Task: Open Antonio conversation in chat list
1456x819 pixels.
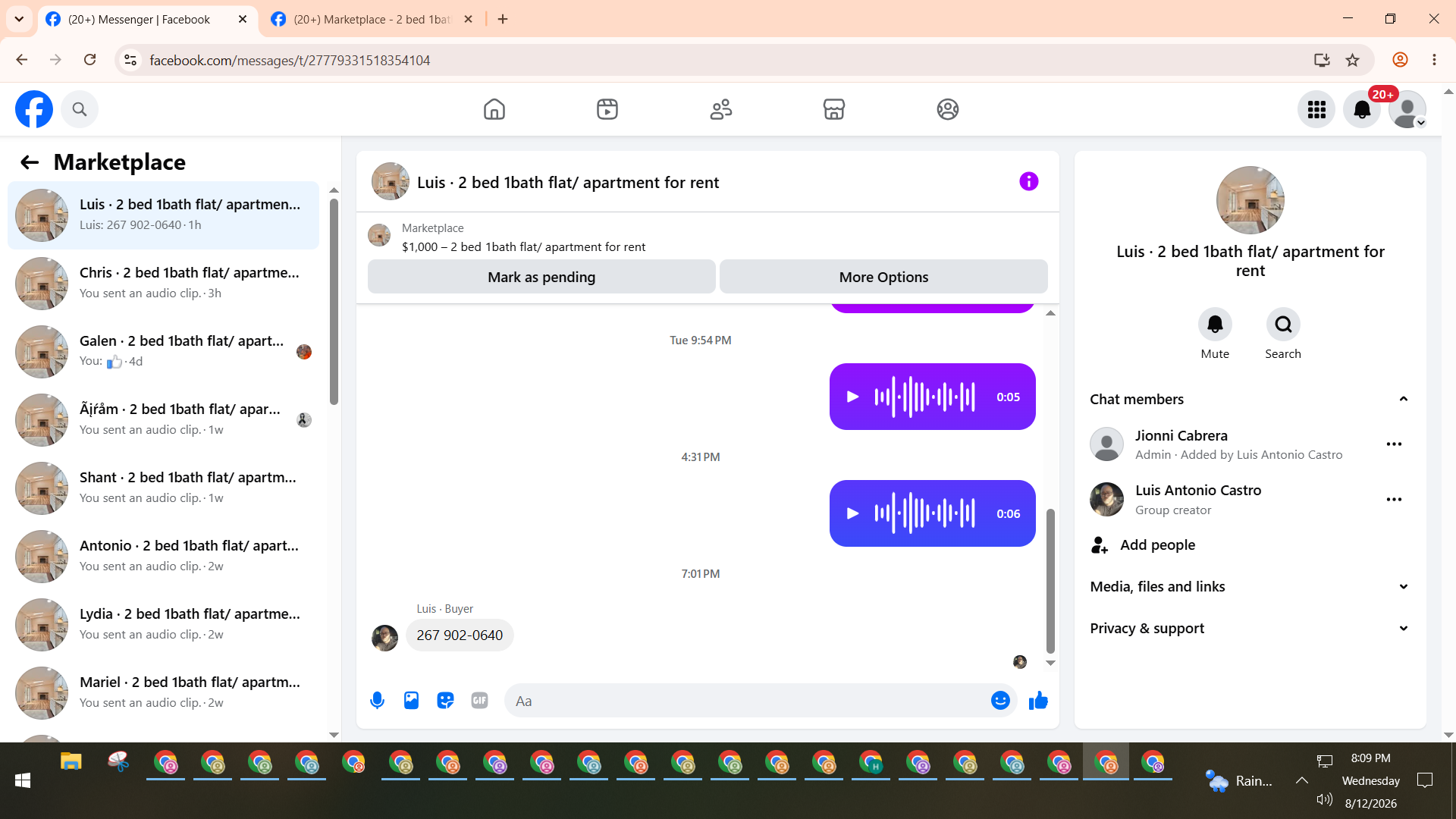Action: 163,557
